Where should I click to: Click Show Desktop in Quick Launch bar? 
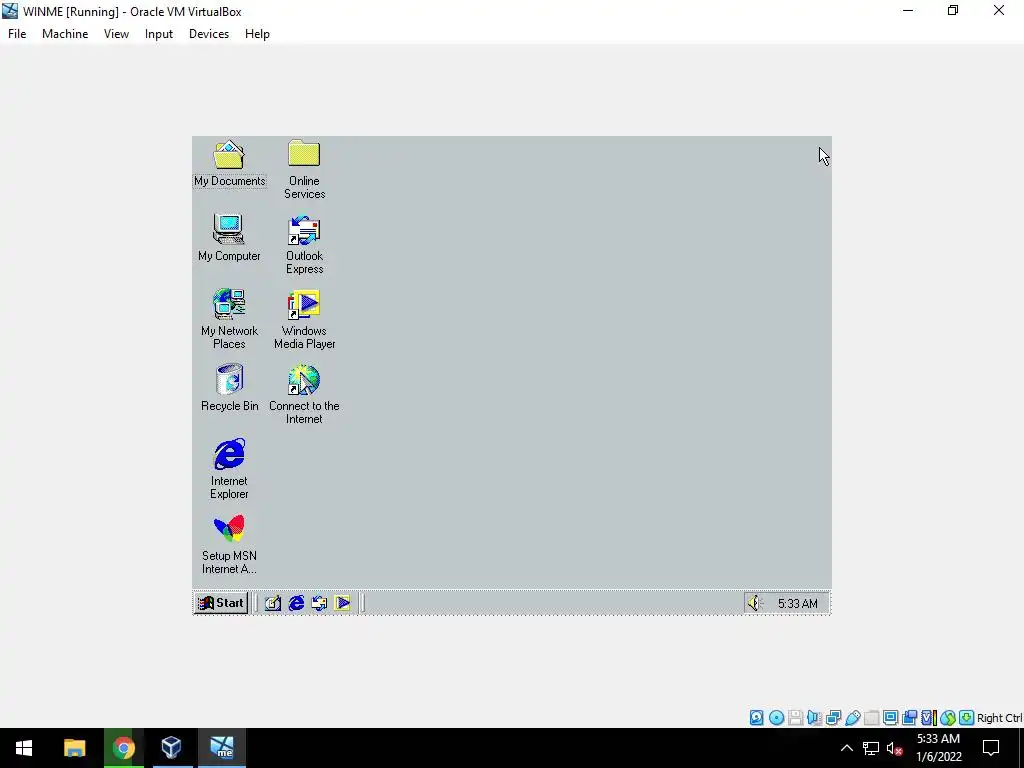tap(273, 603)
